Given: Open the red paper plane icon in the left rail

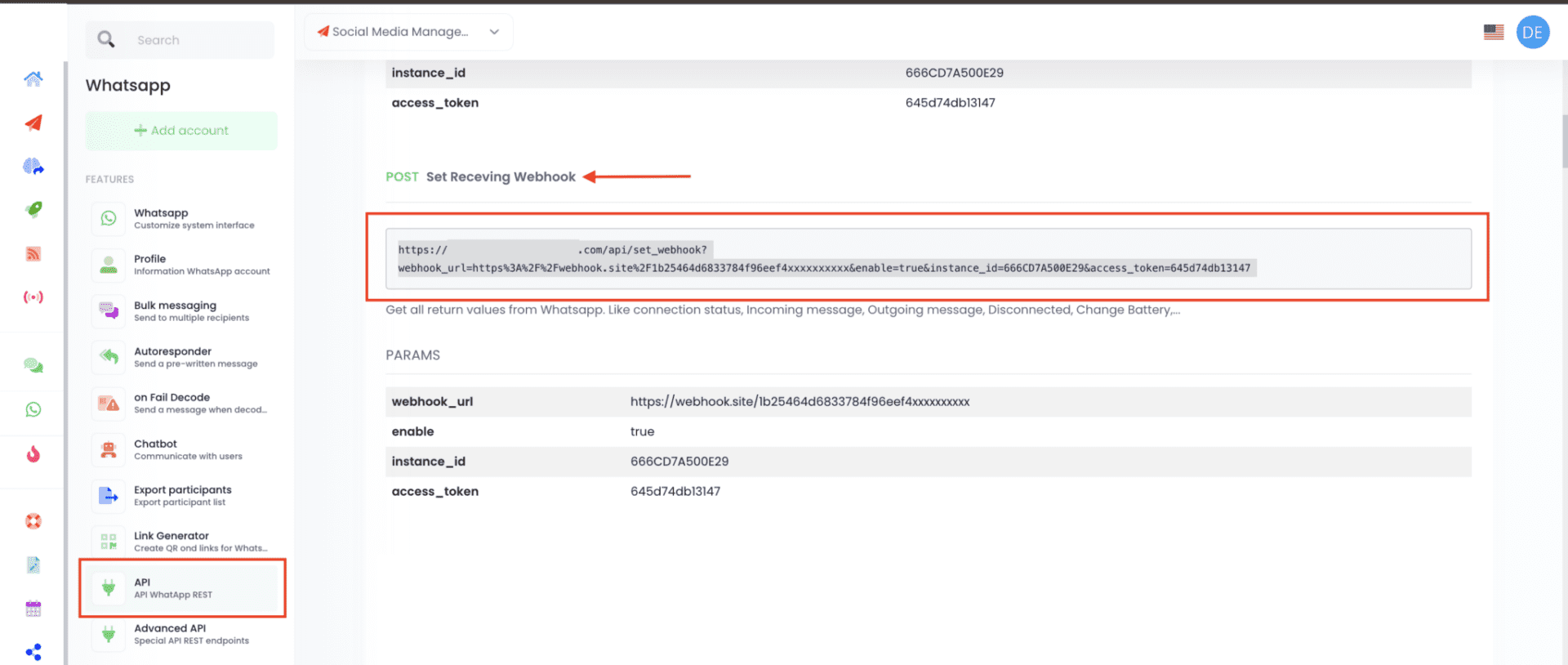Looking at the screenshot, I should click(33, 123).
